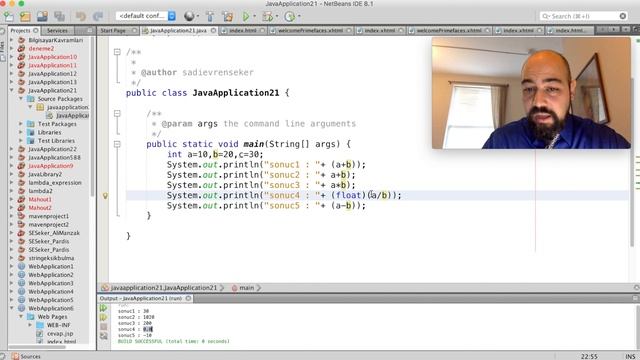Select the deneme2 project

(41, 49)
